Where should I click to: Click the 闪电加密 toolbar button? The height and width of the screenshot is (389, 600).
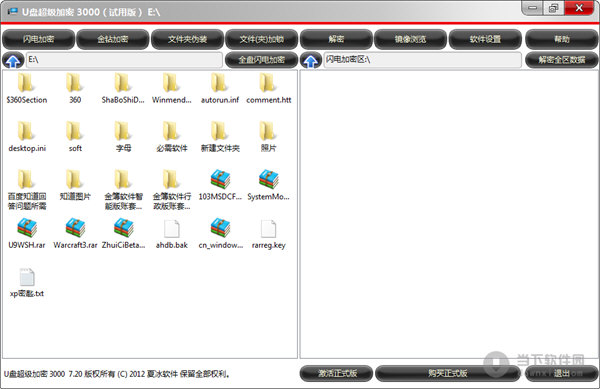pos(38,39)
